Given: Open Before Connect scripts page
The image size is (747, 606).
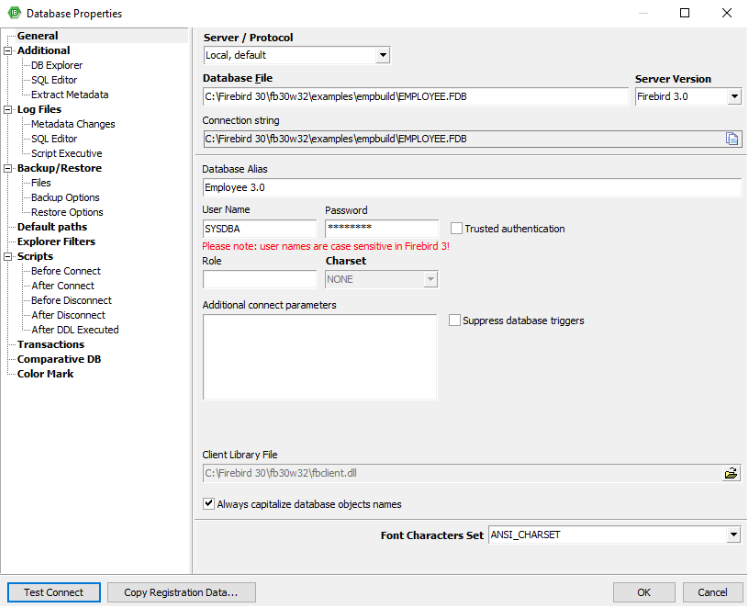Looking at the screenshot, I should pos(65,271).
